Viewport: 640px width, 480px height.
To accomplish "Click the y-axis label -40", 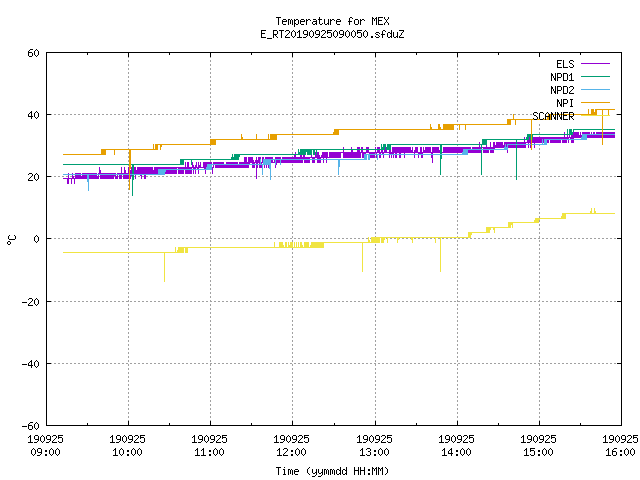I will 31,364.
